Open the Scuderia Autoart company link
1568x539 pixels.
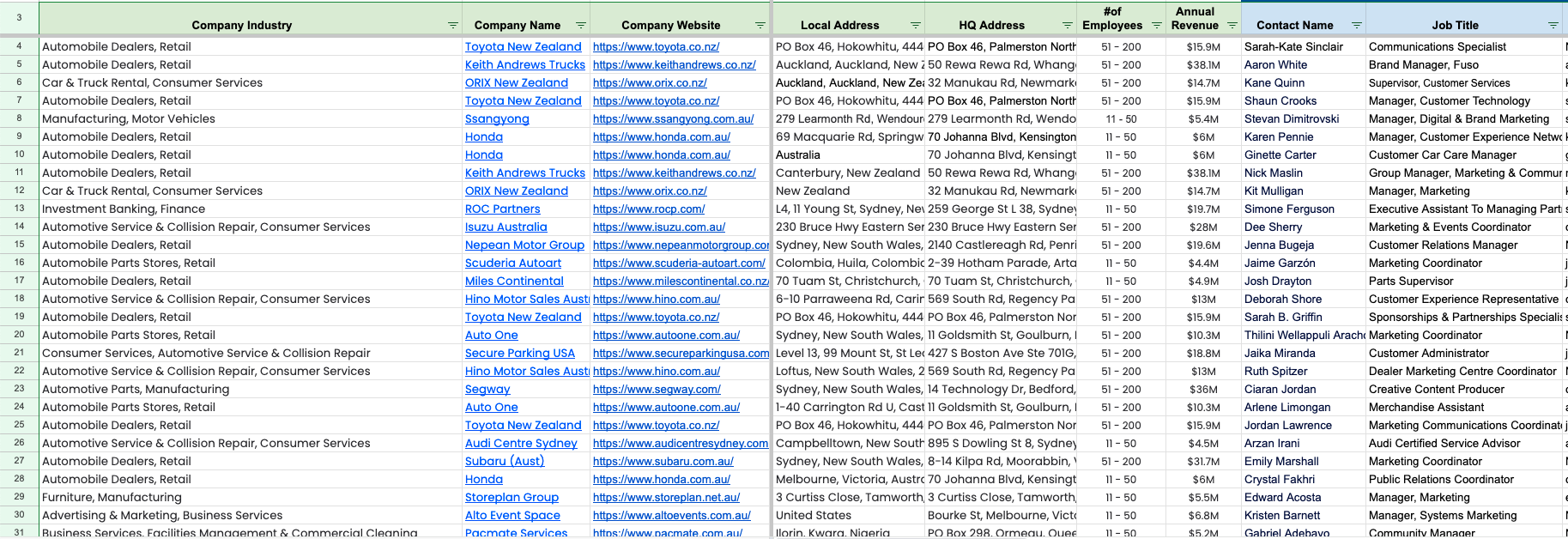coord(513,263)
